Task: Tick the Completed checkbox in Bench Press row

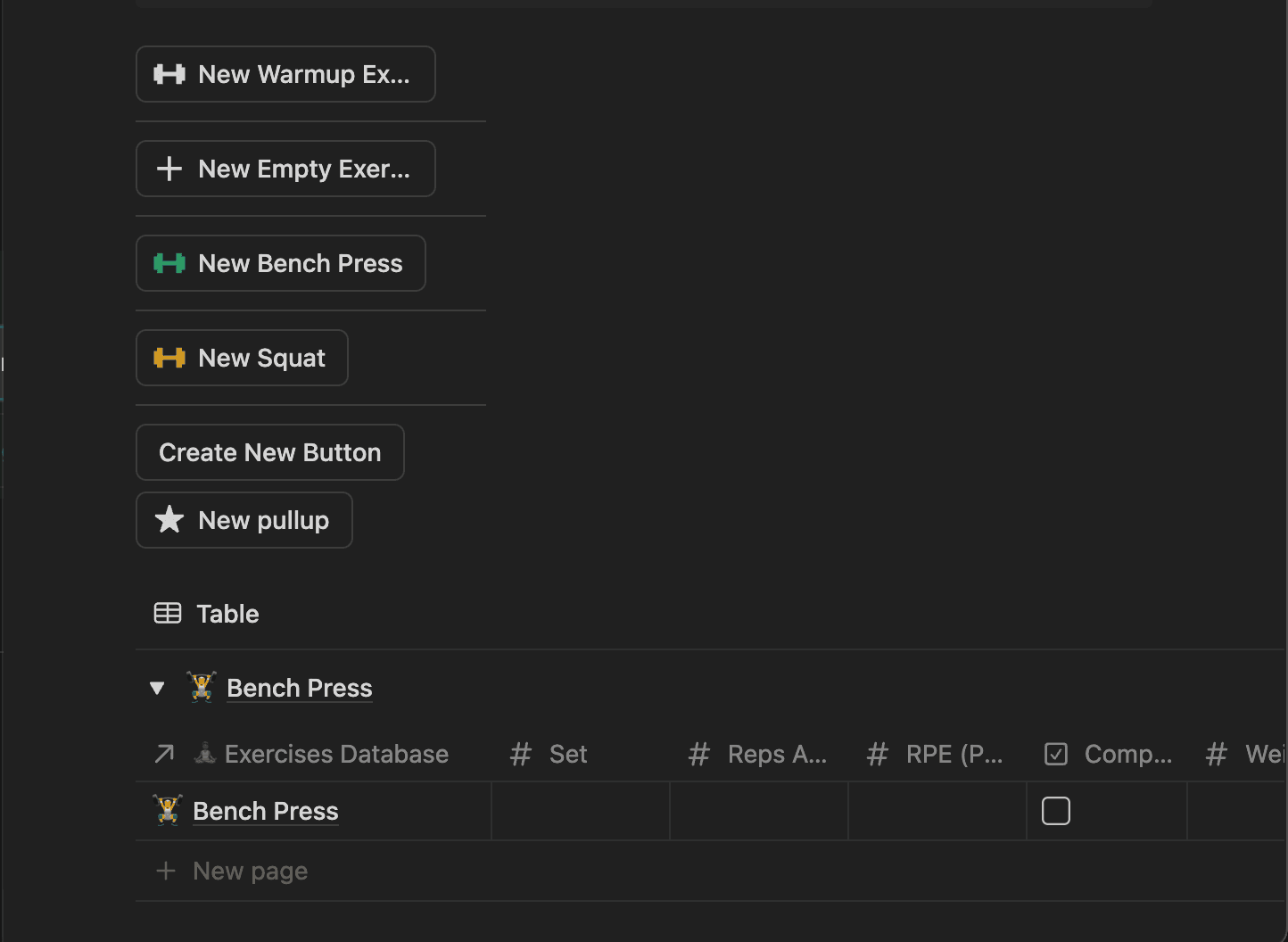Action: coord(1056,811)
